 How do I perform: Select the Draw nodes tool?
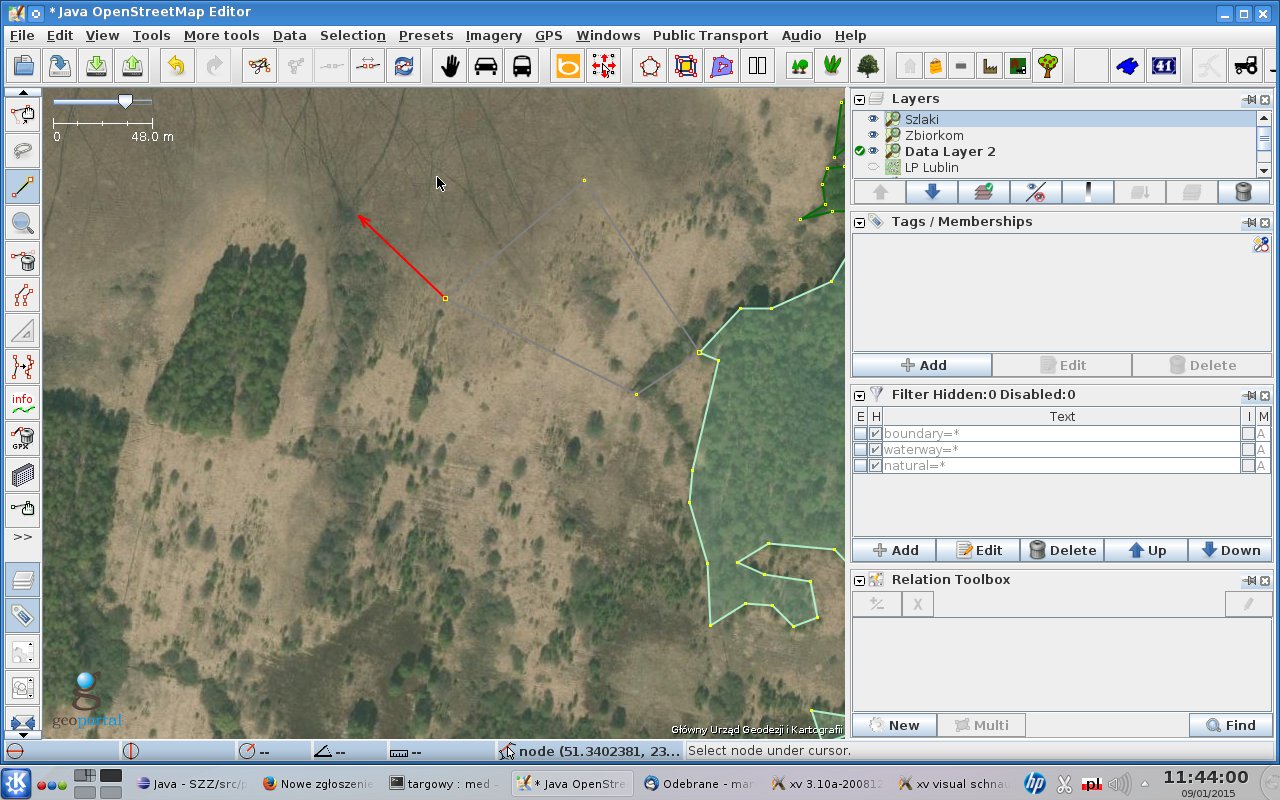[x=22, y=187]
